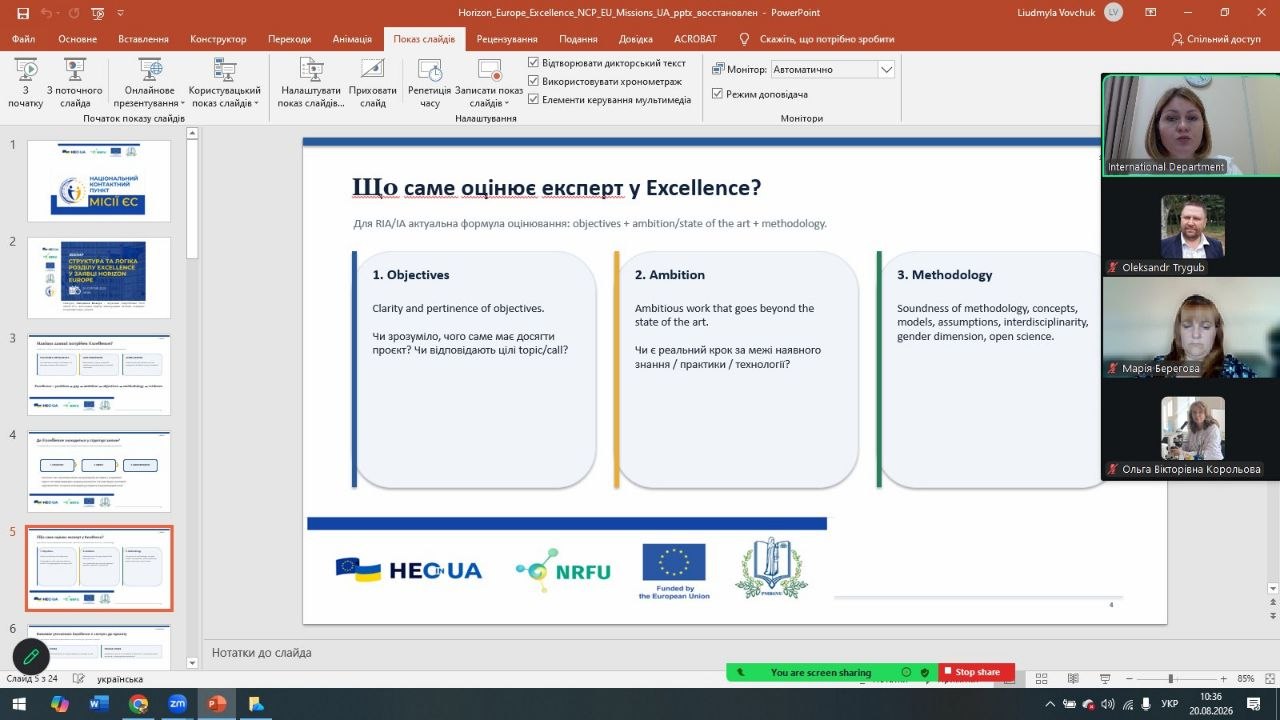Click the '1. Objectives' card heading

pyautogui.click(x=411, y=275)
